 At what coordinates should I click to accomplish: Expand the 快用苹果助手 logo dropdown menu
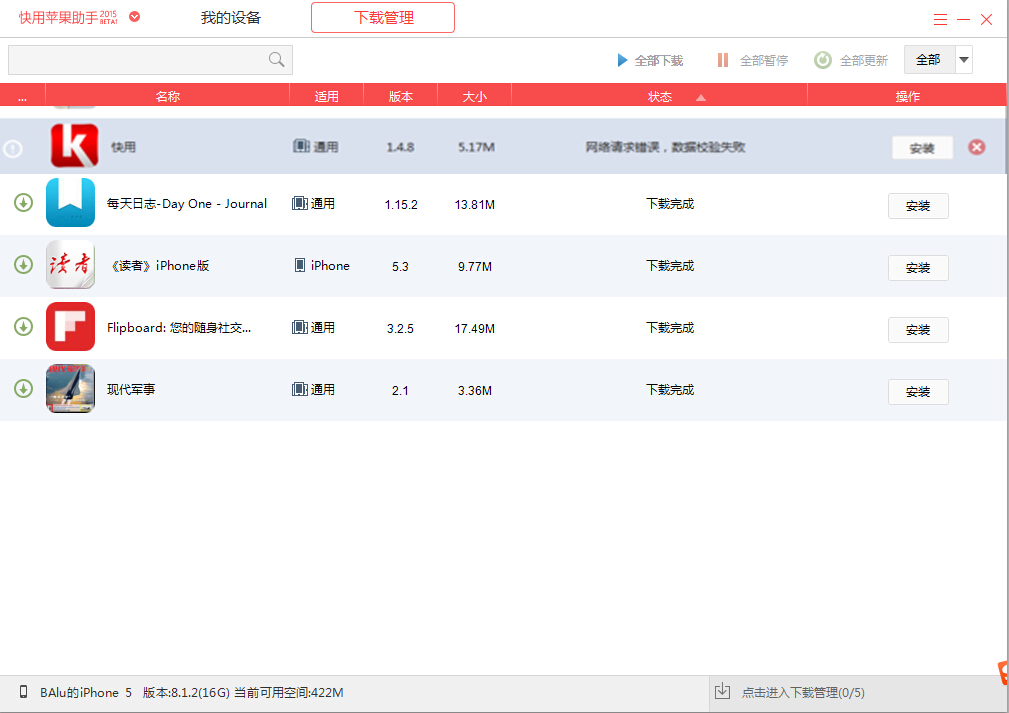(x=135, y=17)
